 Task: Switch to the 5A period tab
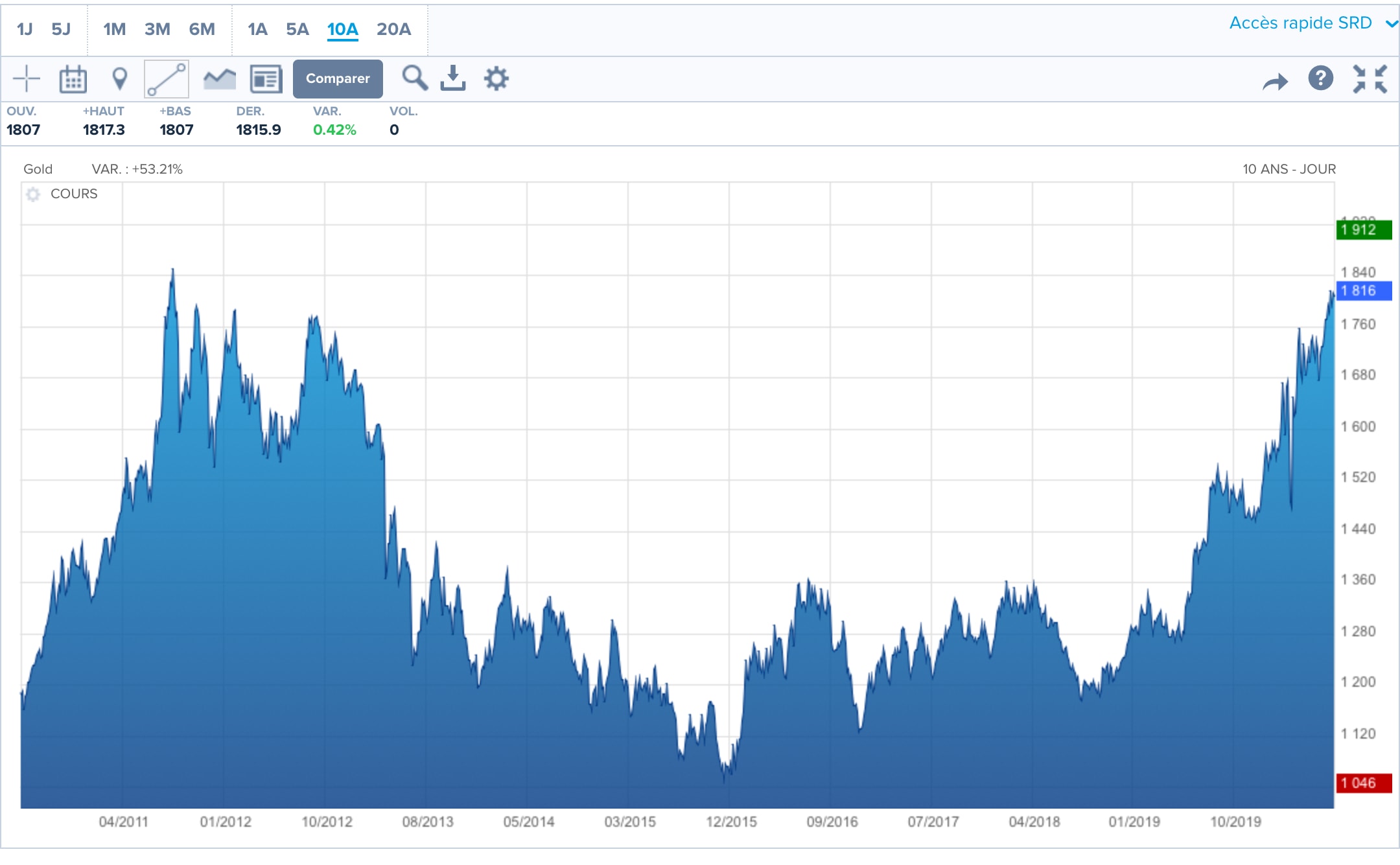pos(297,29)
